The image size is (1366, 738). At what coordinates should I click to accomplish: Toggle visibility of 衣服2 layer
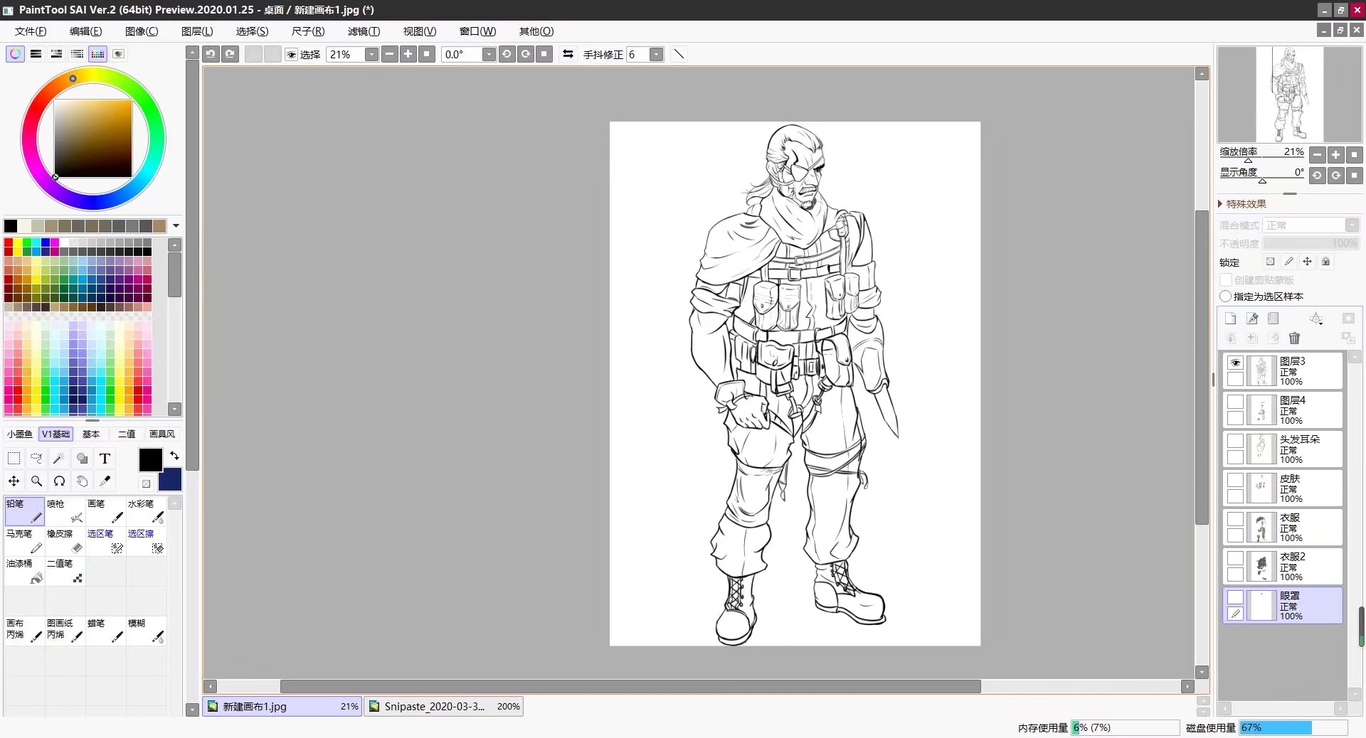[1236, 558]
